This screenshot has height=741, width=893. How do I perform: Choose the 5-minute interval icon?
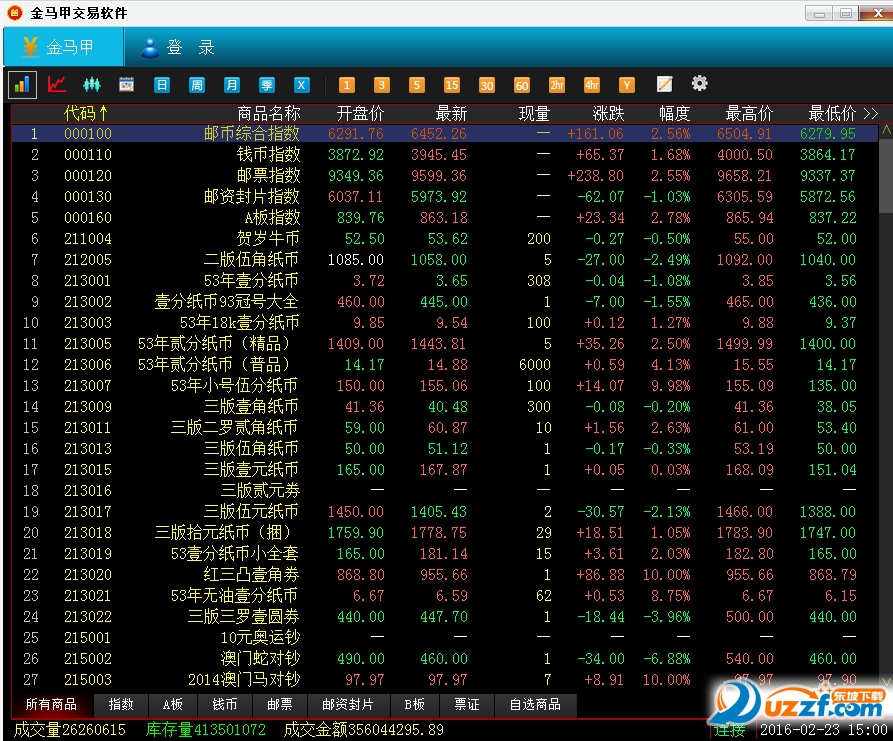tap(417, 85)
